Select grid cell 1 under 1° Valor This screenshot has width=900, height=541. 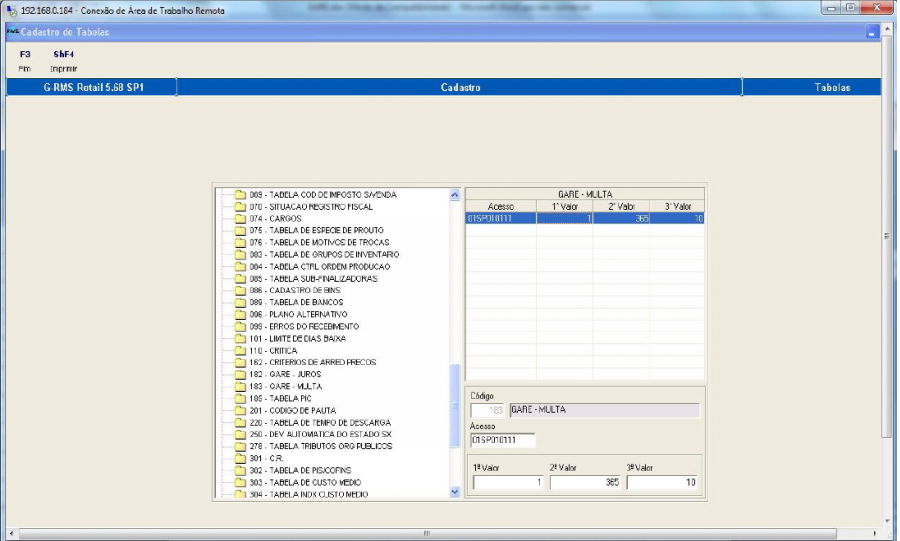coord(565,219)
